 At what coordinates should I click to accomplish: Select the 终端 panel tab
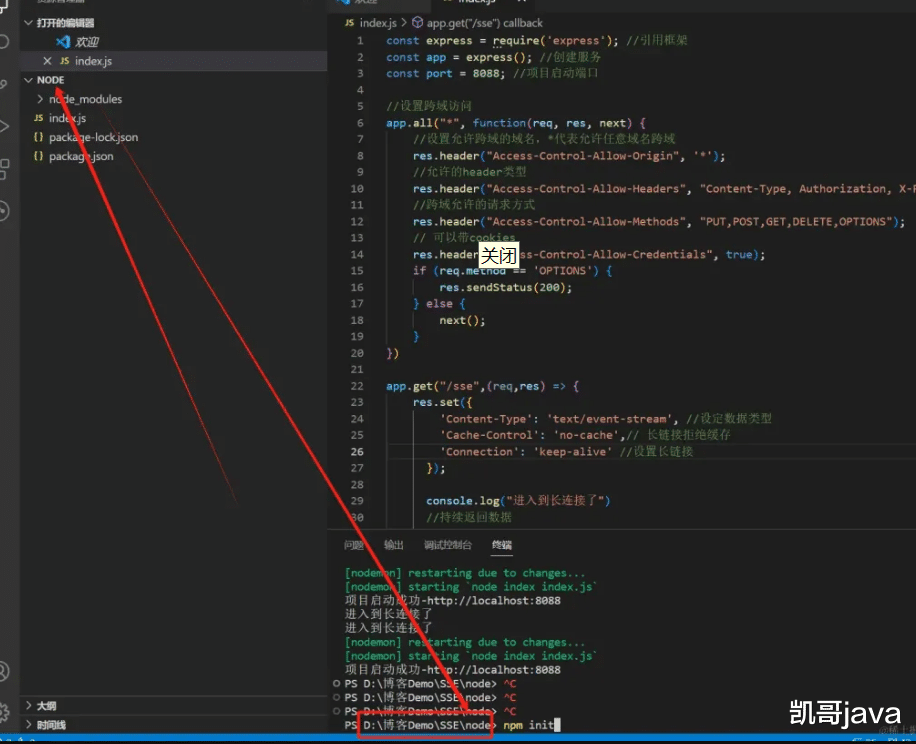coord(501,545)
